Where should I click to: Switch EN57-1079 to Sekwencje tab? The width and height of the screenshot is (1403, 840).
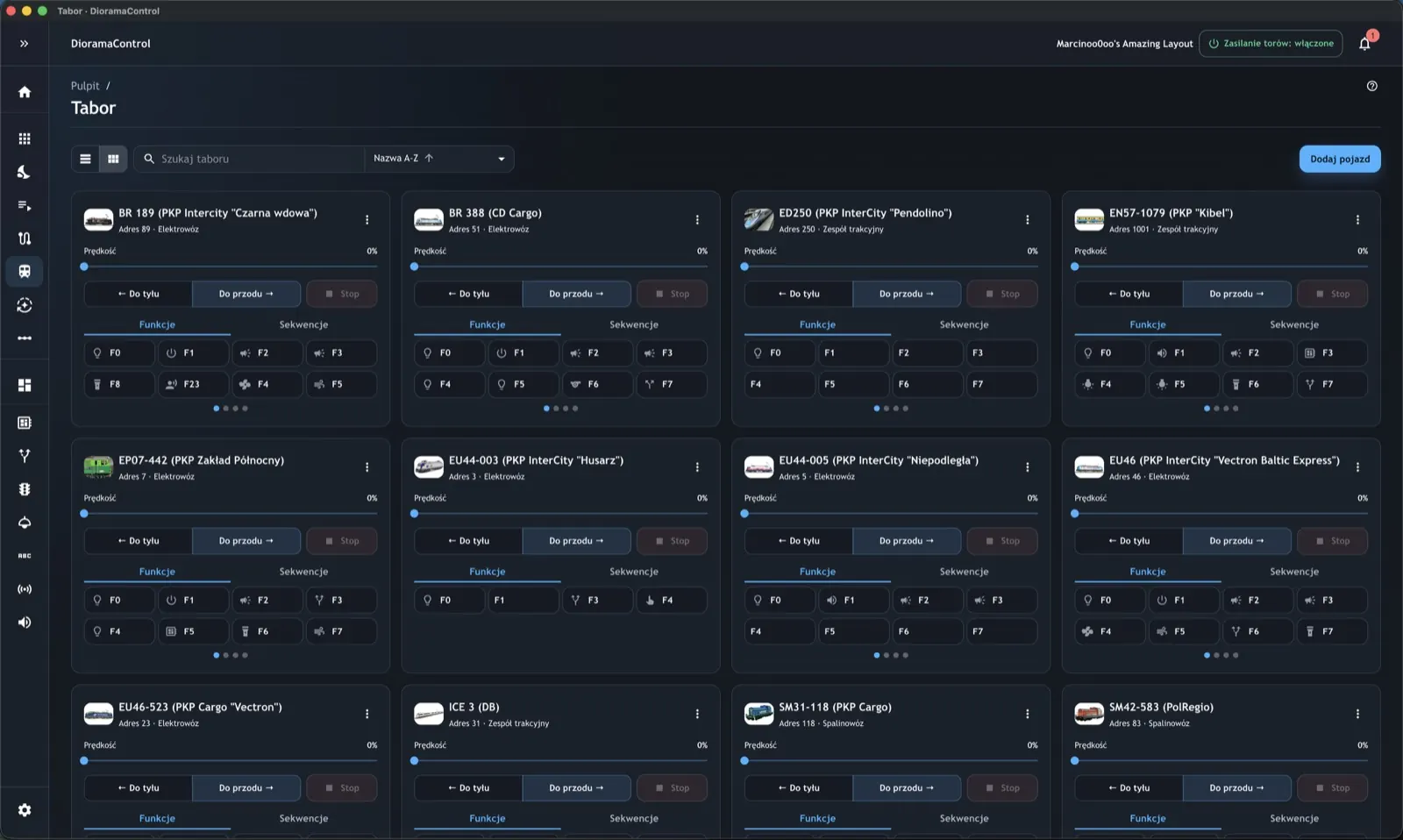tap(1294, 324)
